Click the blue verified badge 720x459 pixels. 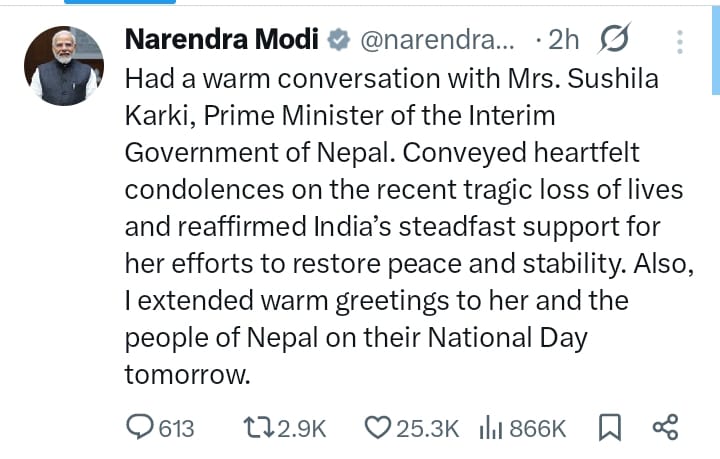pyautogui.click(x=339, y=39)
